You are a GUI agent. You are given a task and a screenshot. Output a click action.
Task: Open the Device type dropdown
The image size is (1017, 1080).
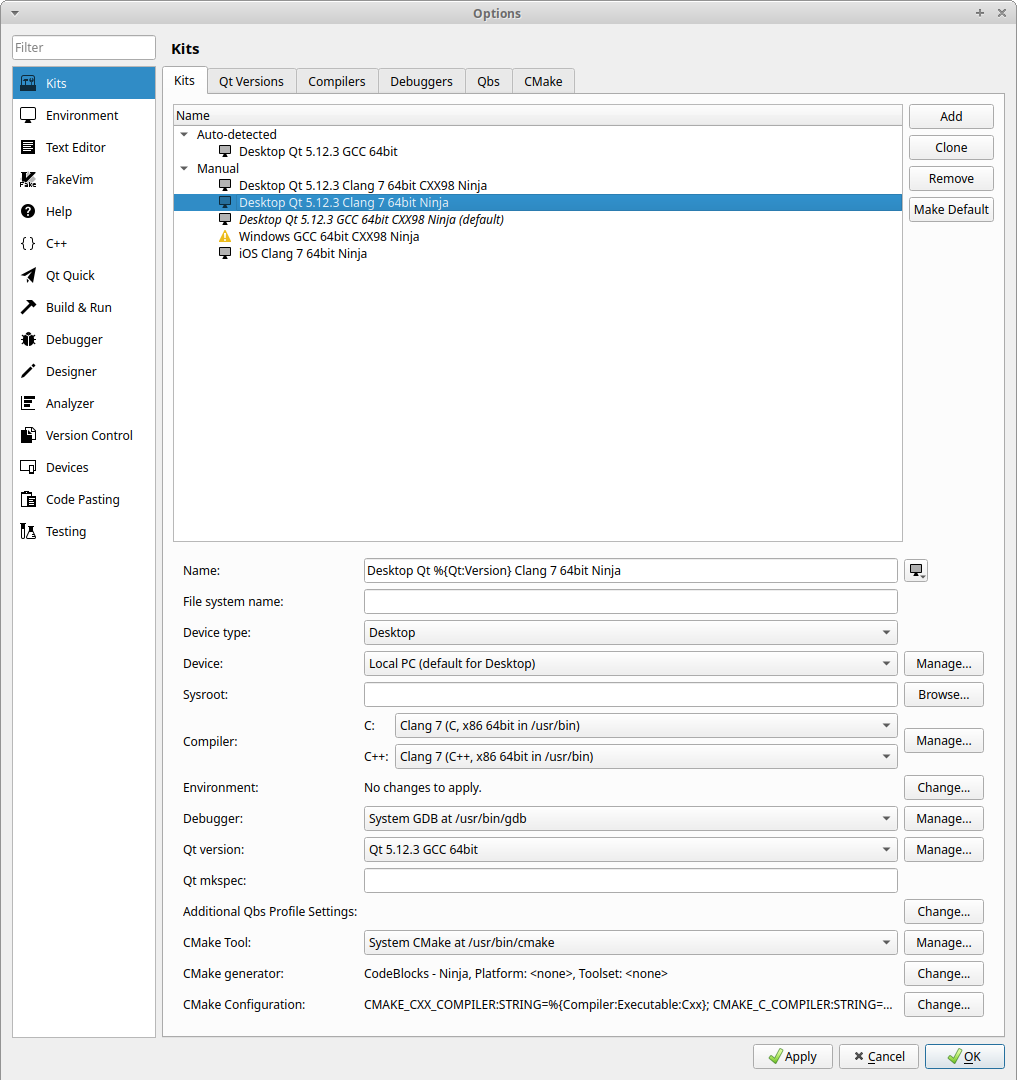(x=630, y=633)
